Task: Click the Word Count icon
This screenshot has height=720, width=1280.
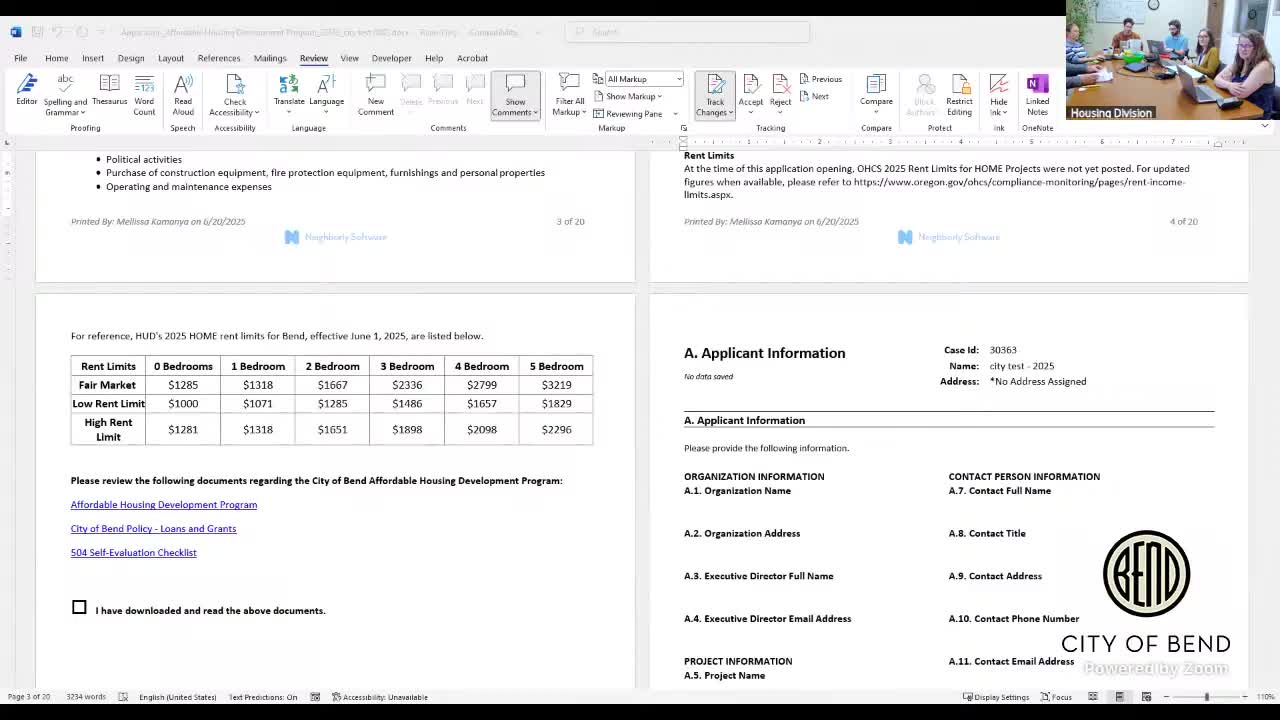Action: pos(144,90)
